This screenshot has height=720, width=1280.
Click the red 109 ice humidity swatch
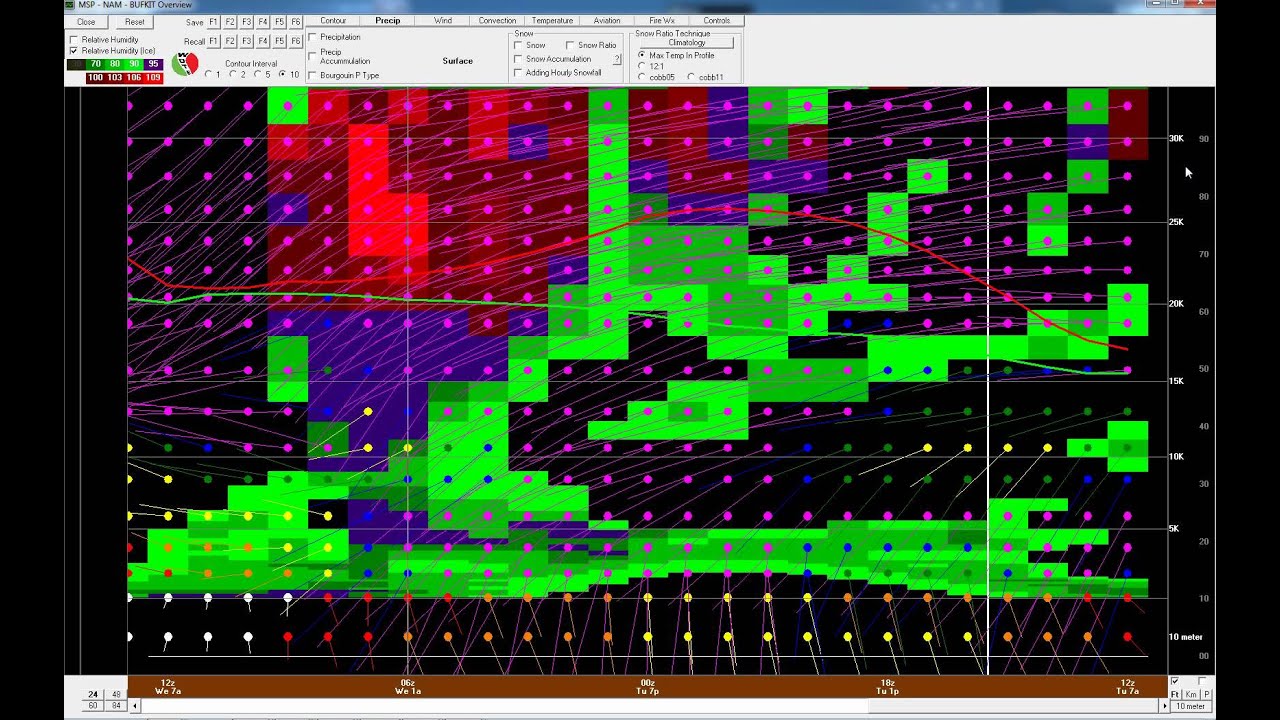coord(153,77)
